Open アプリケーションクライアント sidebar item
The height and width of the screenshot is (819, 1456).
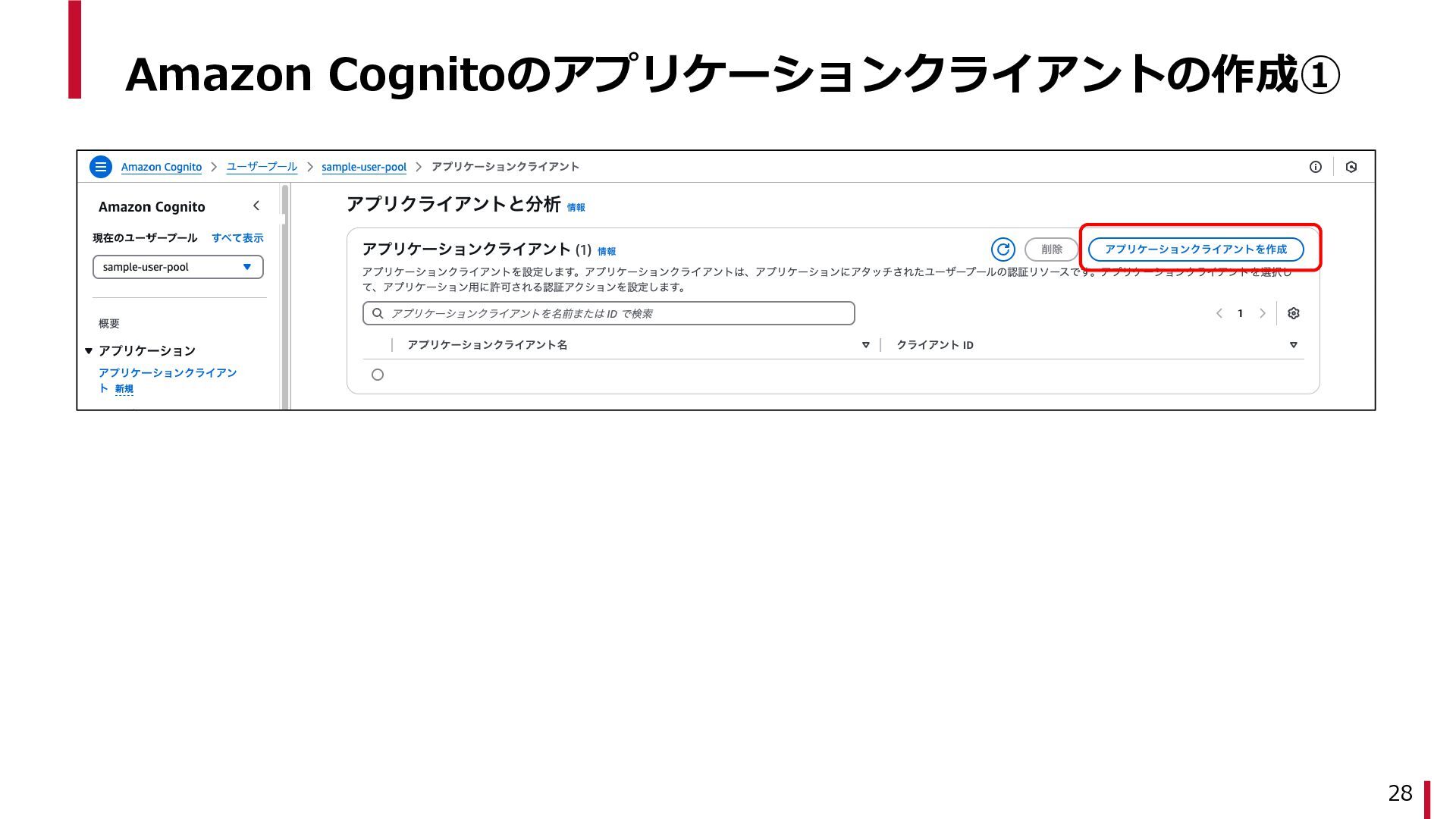pyautogui.click(x=167, y=373)
